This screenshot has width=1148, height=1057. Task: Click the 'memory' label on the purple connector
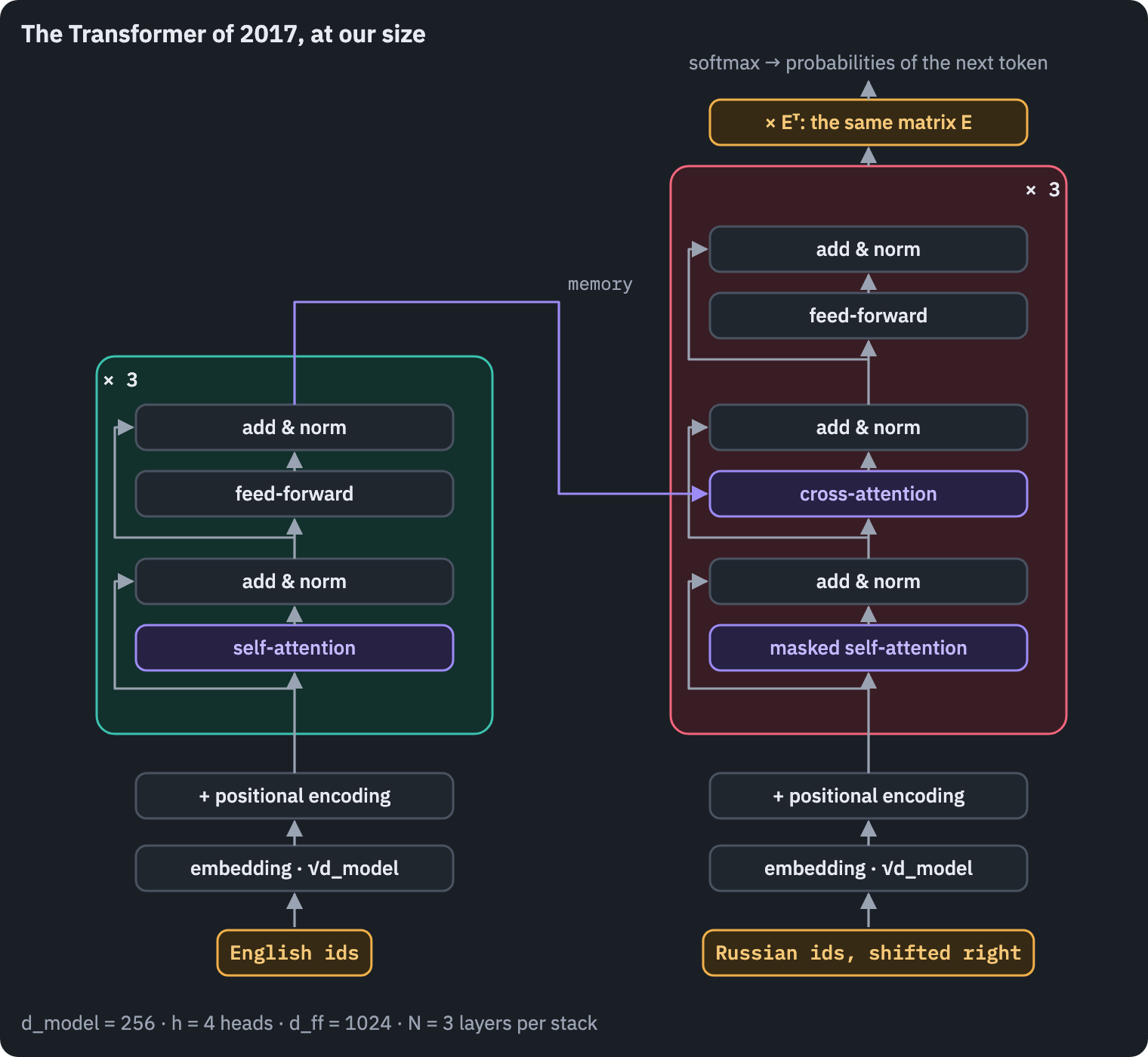point(600,285)
